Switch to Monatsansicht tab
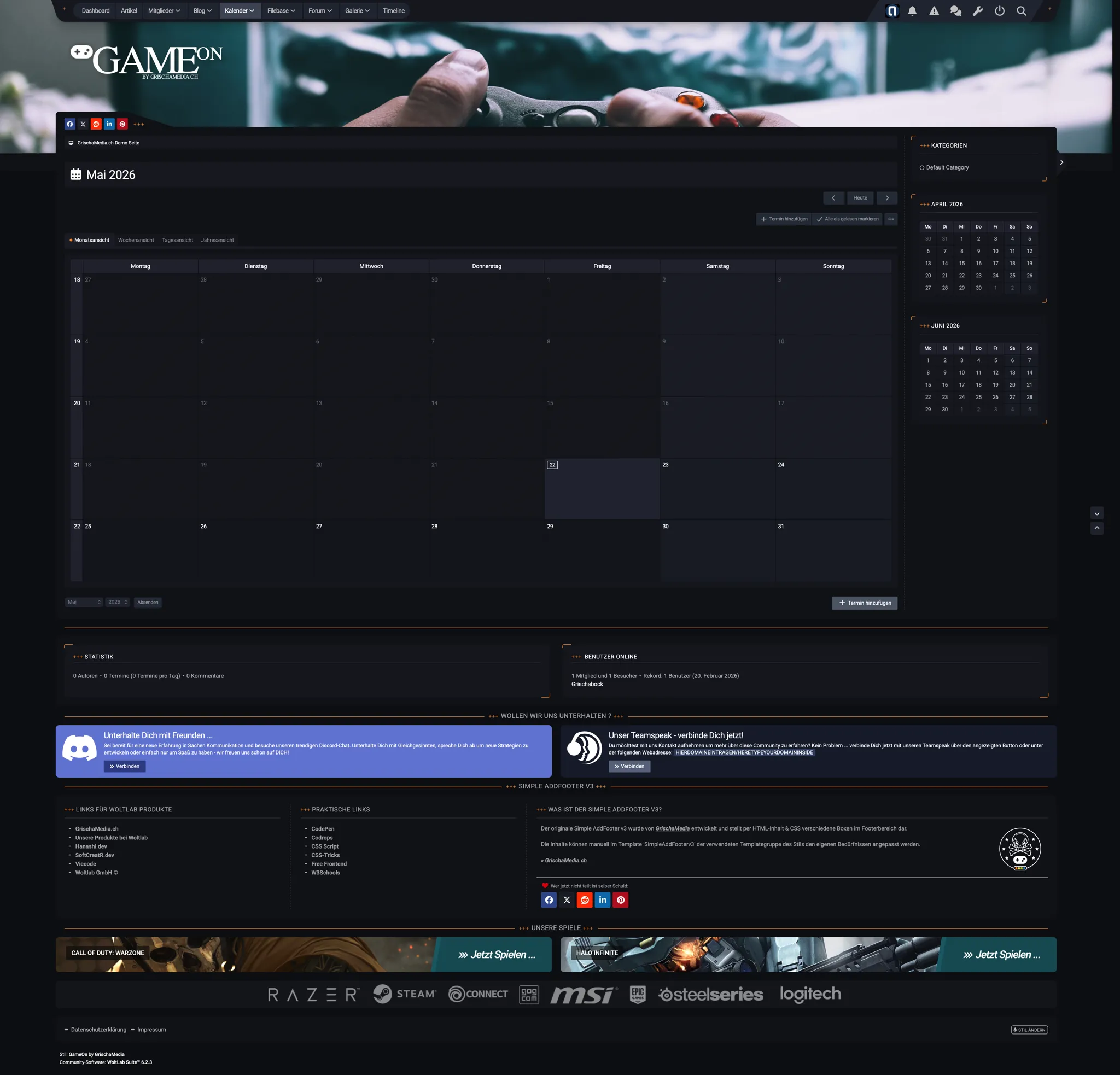The image size is (1120, 1075). coord(89,240)
